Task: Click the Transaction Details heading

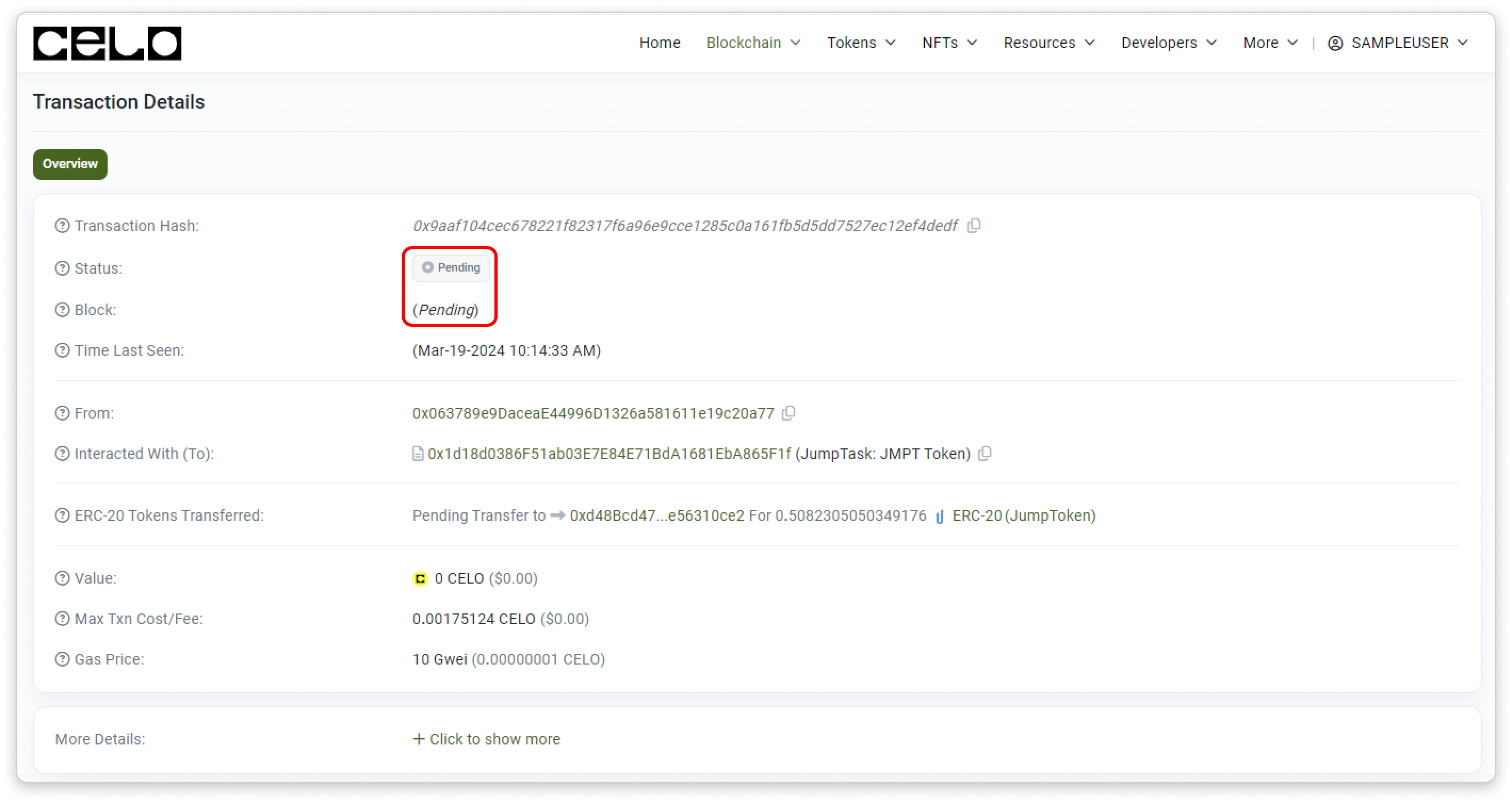Action: 119,102
